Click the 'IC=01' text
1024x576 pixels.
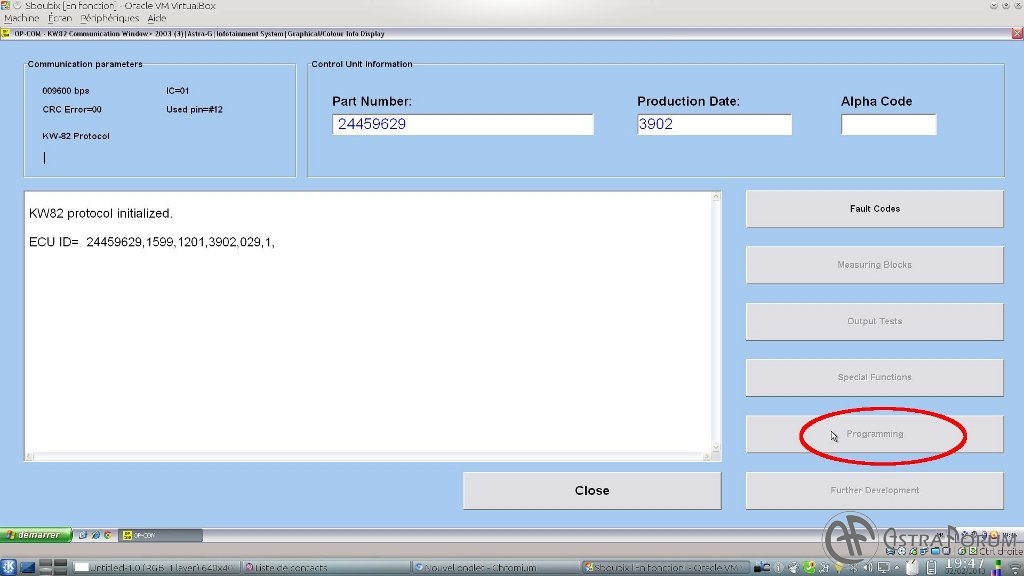click(x=178, y=91)
